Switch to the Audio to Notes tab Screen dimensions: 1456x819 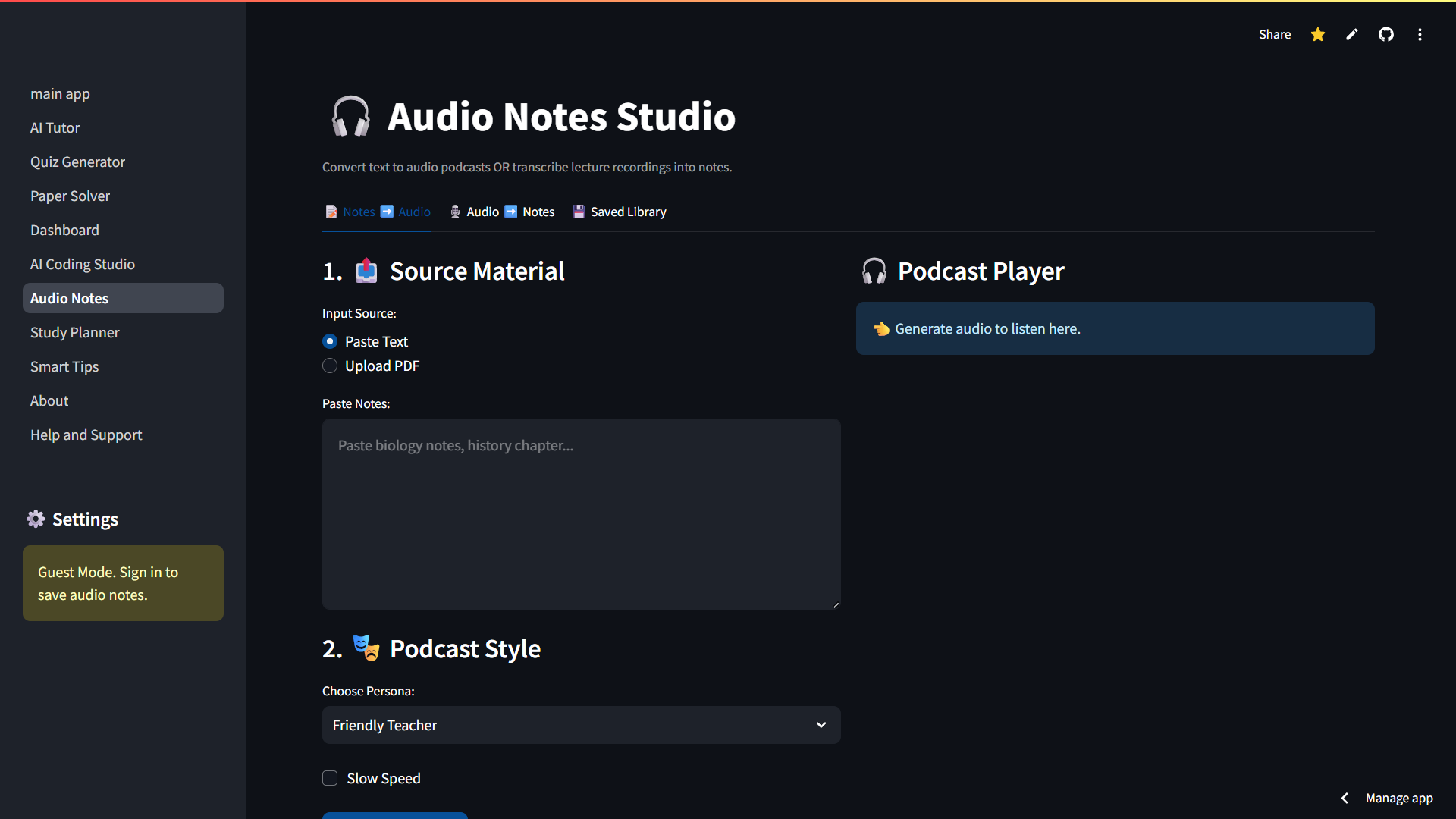(501, 212)
